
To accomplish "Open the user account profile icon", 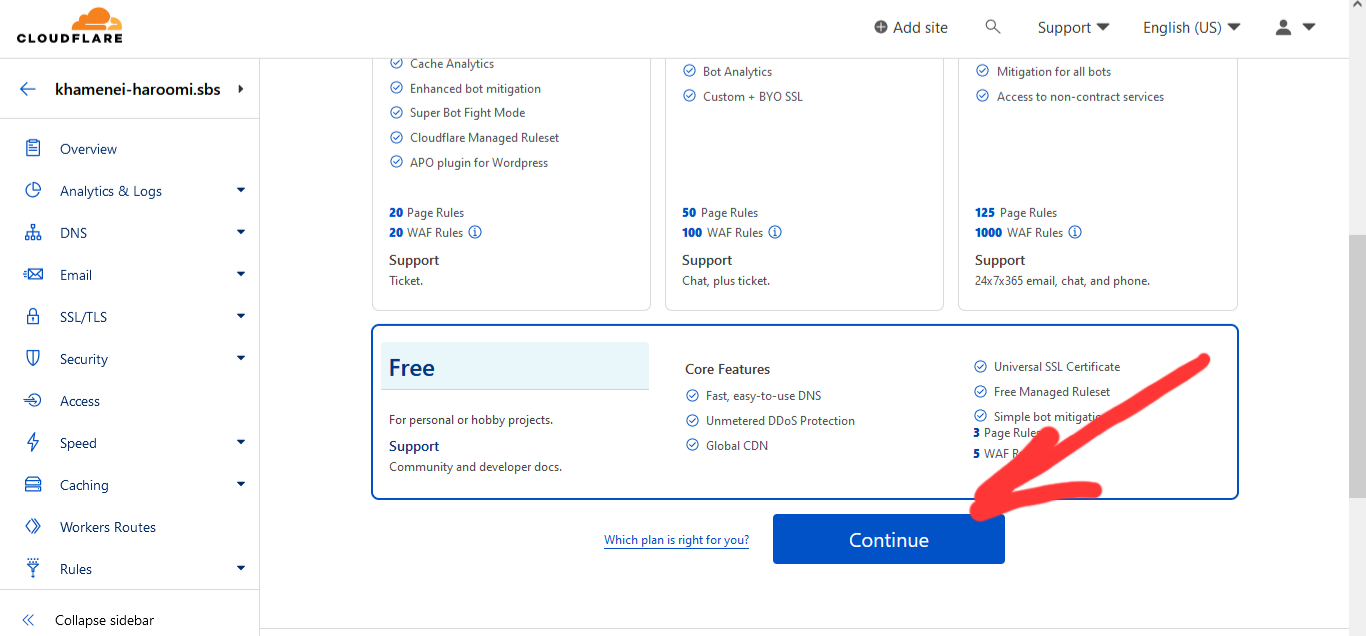I will (x=1284, y=27).
